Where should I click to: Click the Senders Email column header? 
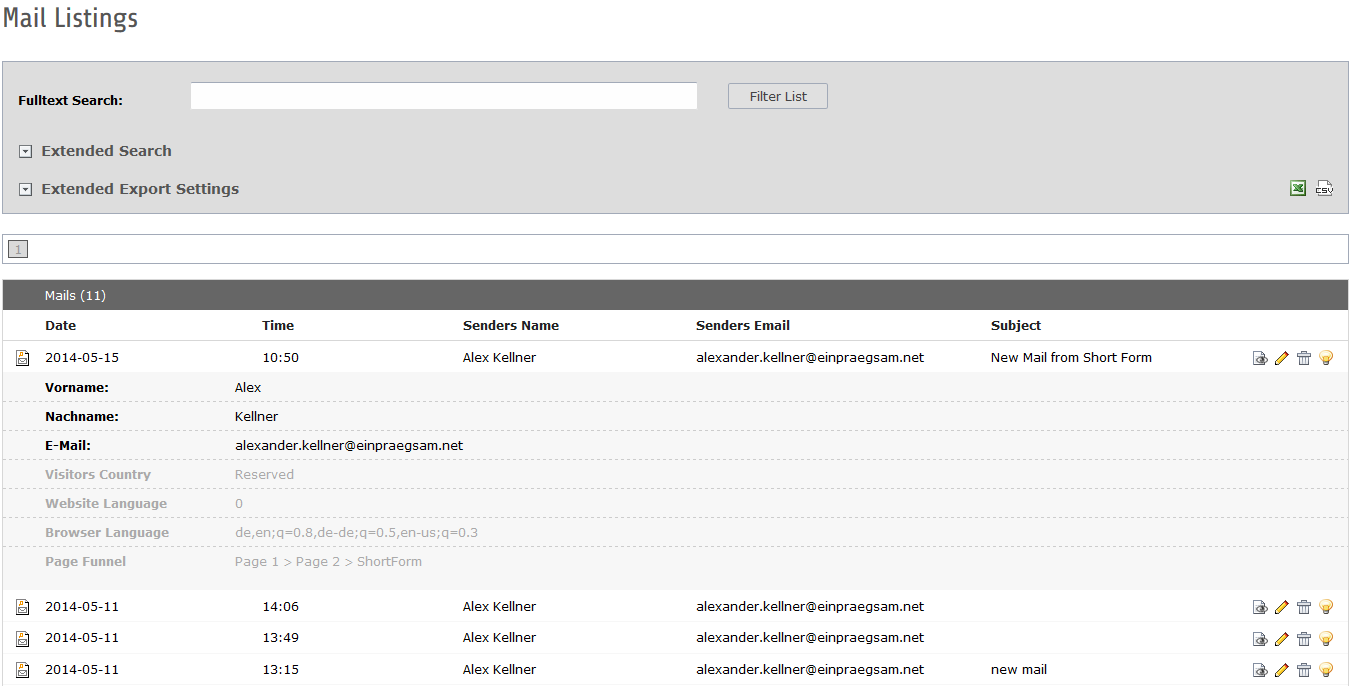coord(742,325)
